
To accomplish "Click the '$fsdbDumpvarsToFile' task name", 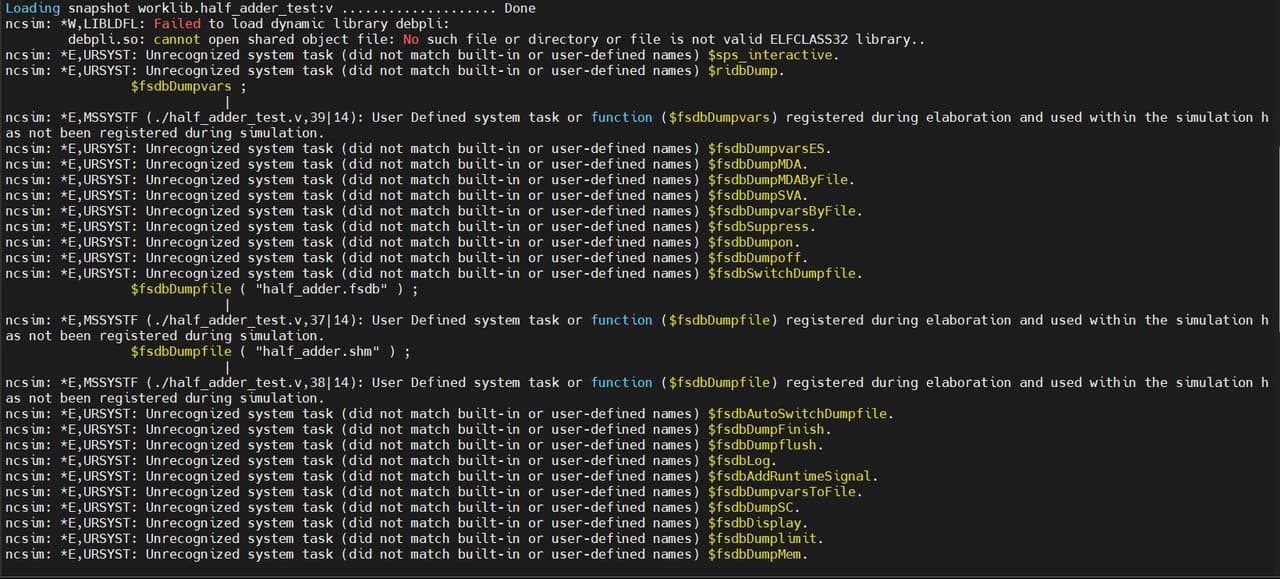I will (781, 492).
